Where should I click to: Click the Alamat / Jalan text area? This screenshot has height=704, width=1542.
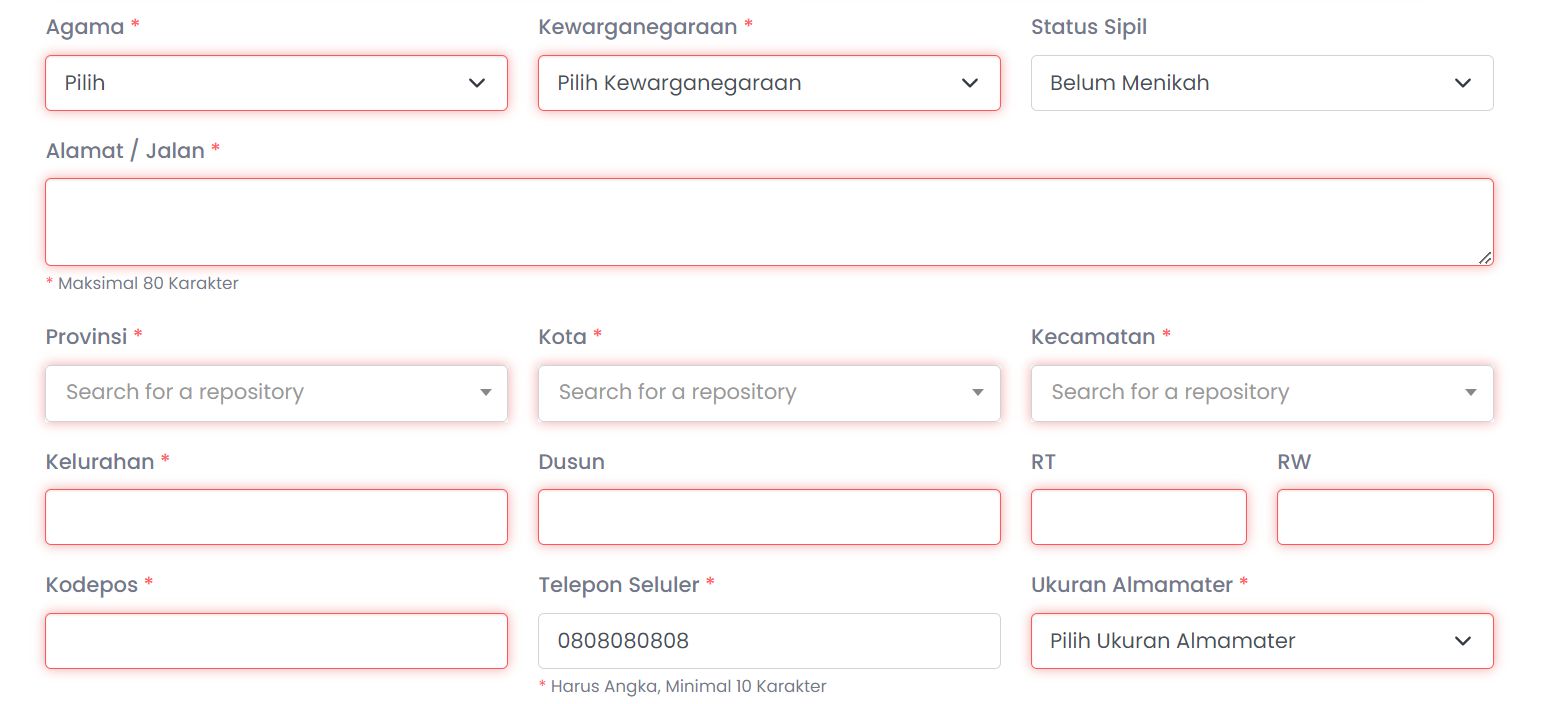768,222
